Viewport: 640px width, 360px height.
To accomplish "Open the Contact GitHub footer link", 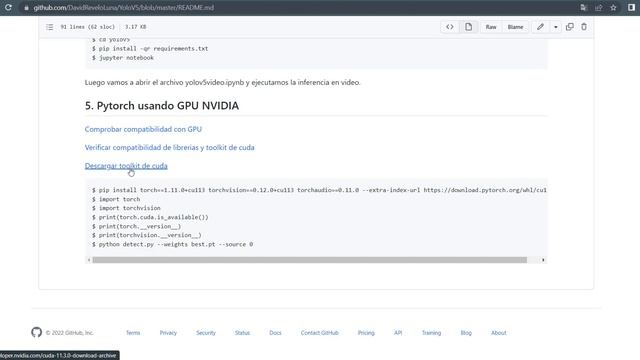I will pos(320,333).
